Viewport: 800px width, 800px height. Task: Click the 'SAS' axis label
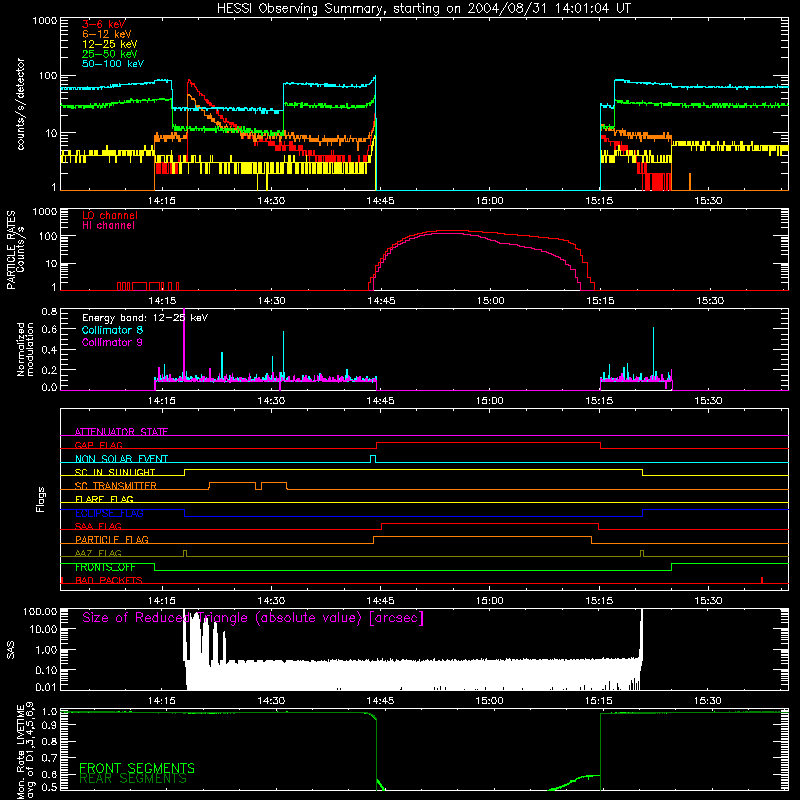click(x=10, y=649)
